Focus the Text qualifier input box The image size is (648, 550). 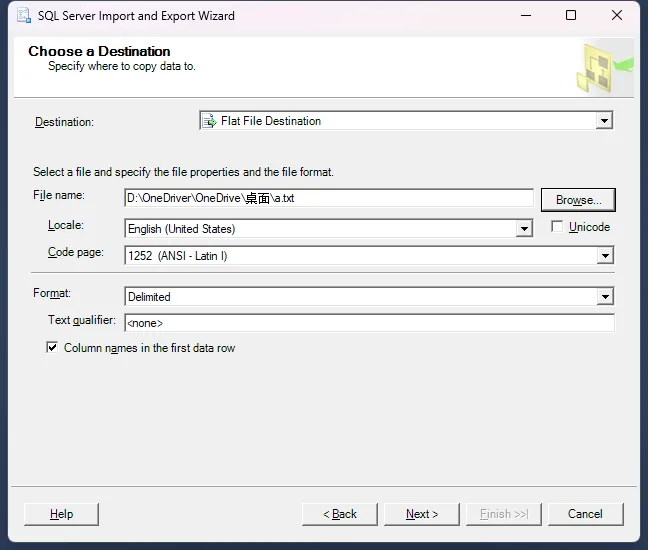point(368,323)
